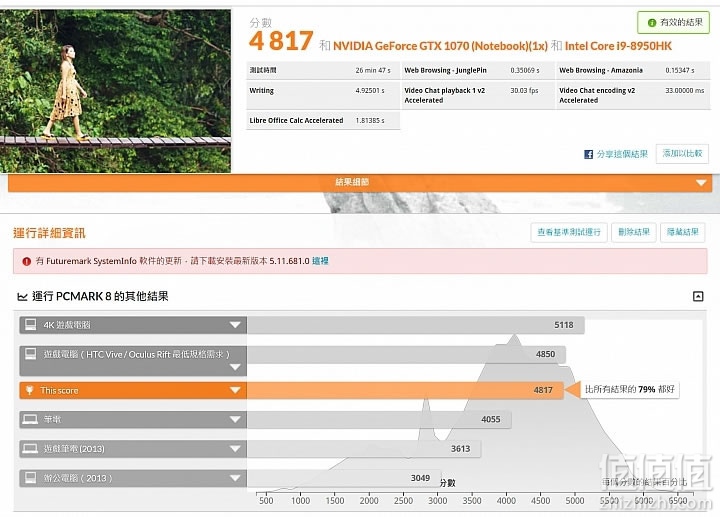Click the valid result badge button
The width and height of the screenshot is (720, 517).
[673, 22]
